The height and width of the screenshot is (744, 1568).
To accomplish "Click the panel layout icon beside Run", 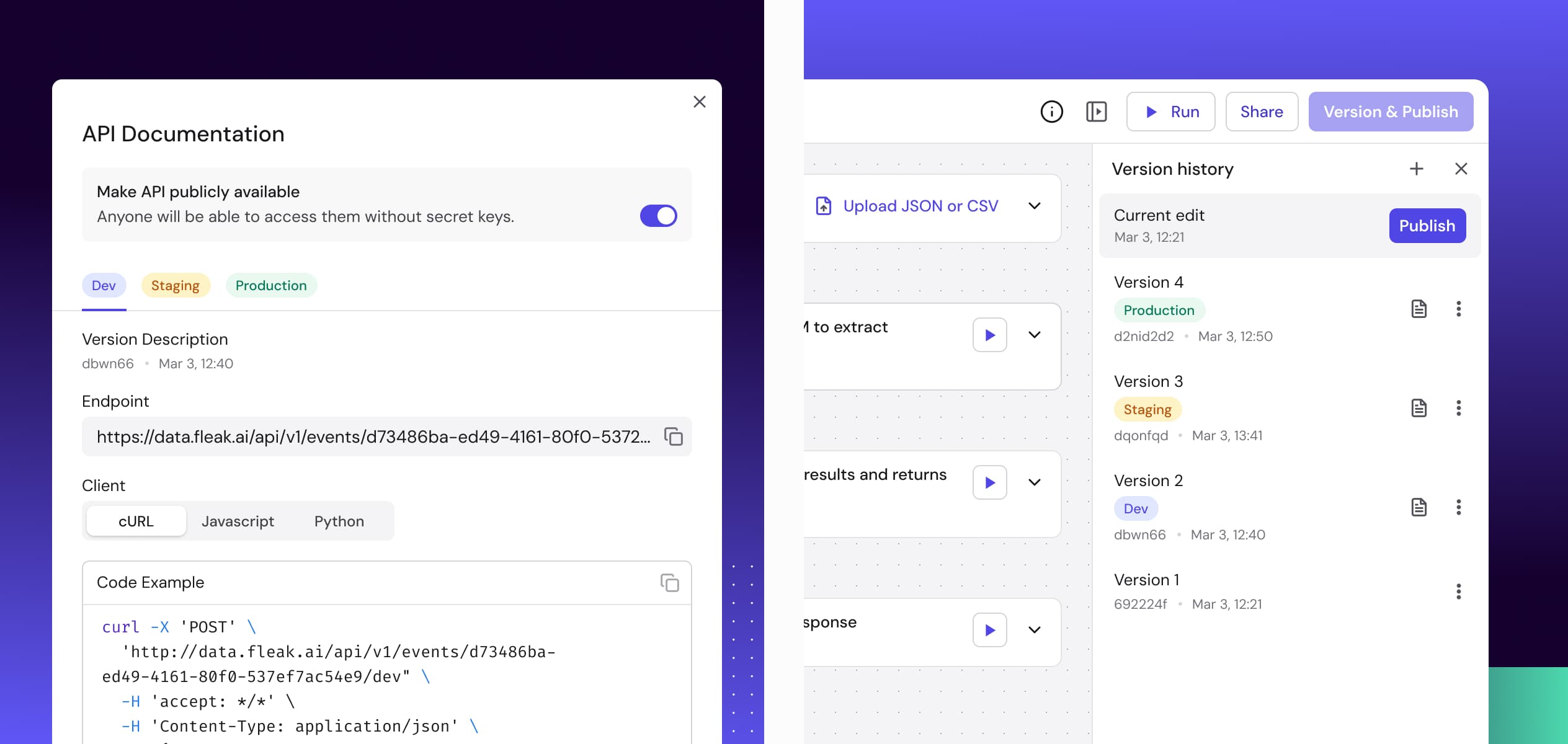I will coord(1097,112).
